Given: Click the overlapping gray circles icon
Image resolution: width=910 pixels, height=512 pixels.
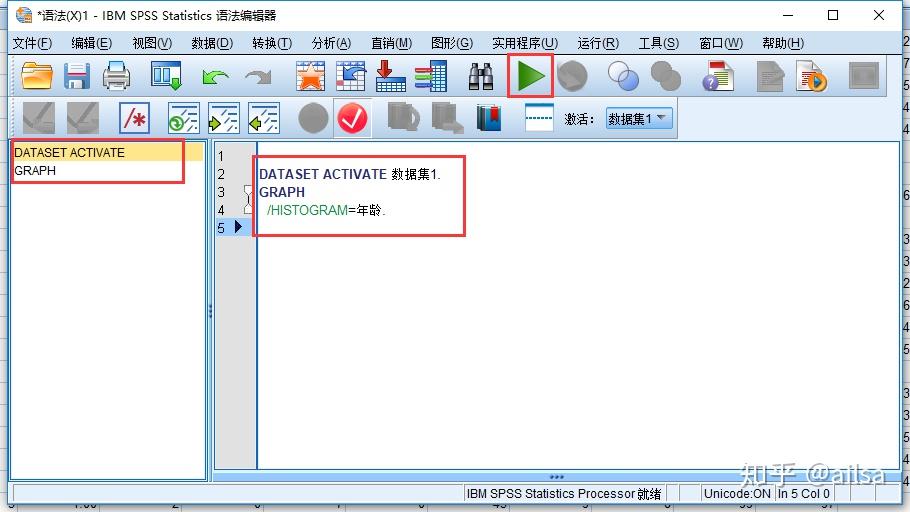Looking at the screenshot, I should point(666,76).
